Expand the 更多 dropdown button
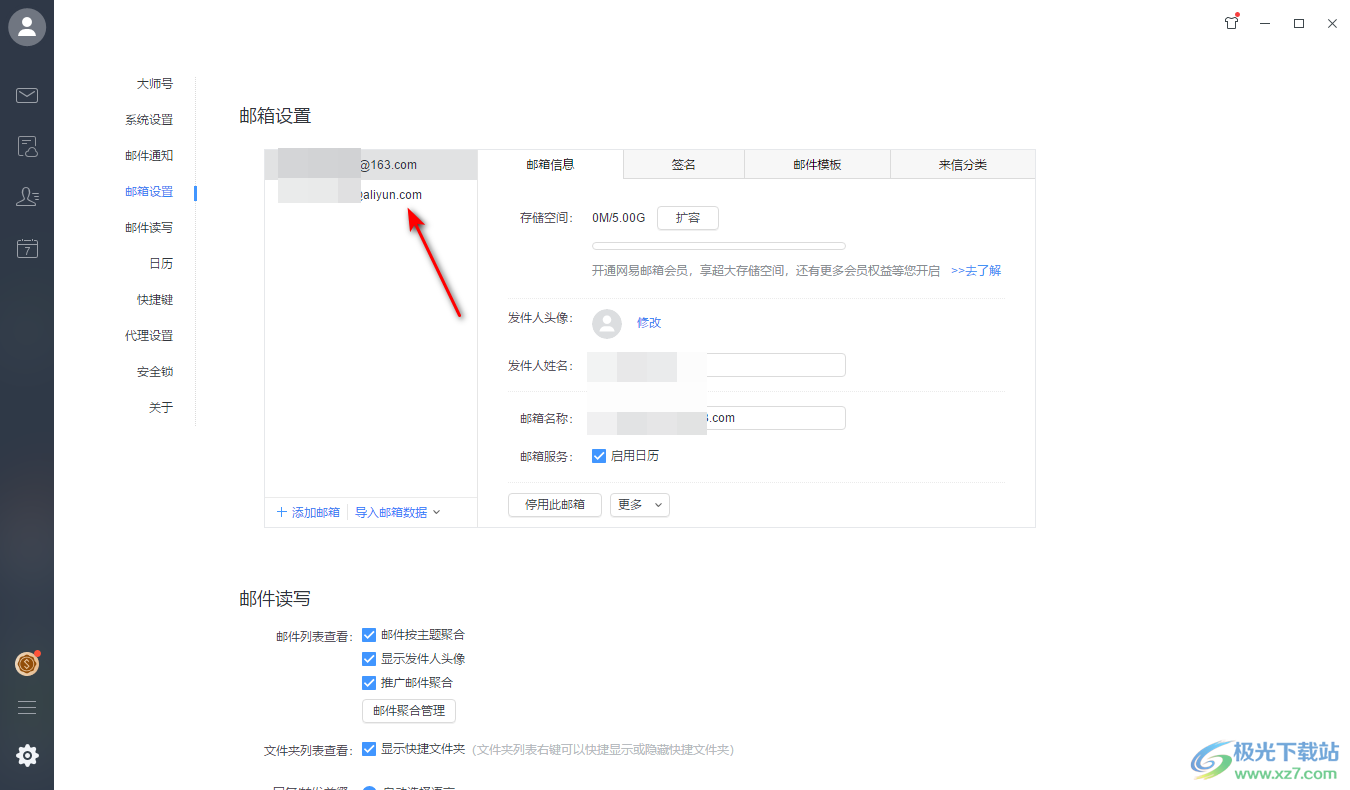 pos(640,505)
